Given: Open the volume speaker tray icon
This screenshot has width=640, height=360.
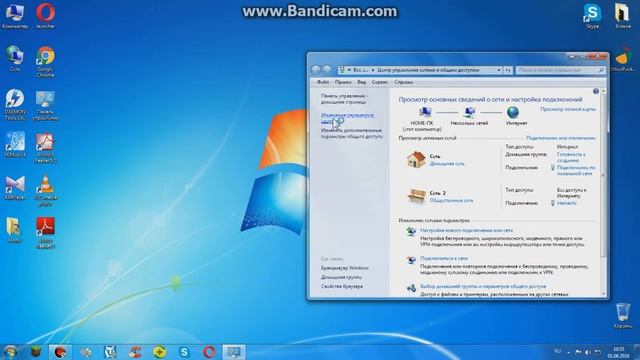Looking at the screenshot, I should (x=588, y=352).
